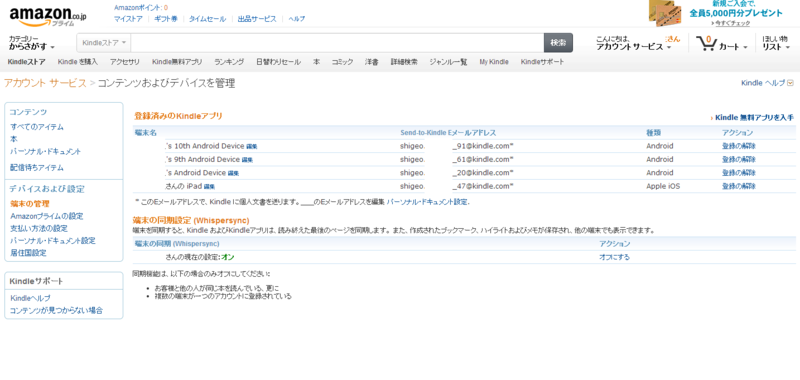The width and height of the screenshot is (800, 380).
Task: Click the Apple iOS type cell
Action: coord(663,186)
